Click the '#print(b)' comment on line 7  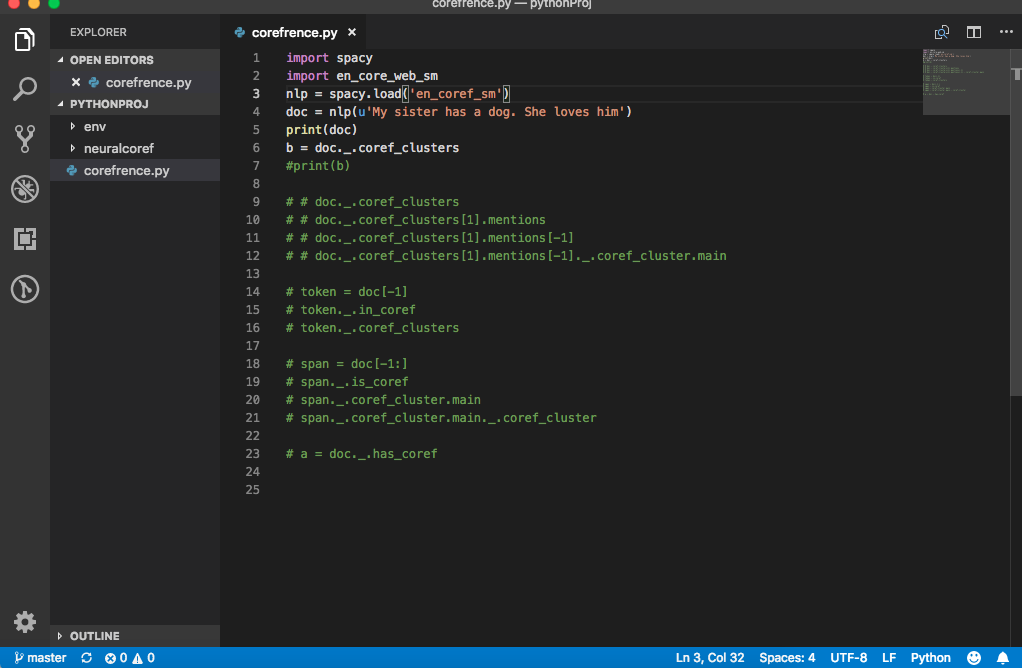click(x=317, y=166)
